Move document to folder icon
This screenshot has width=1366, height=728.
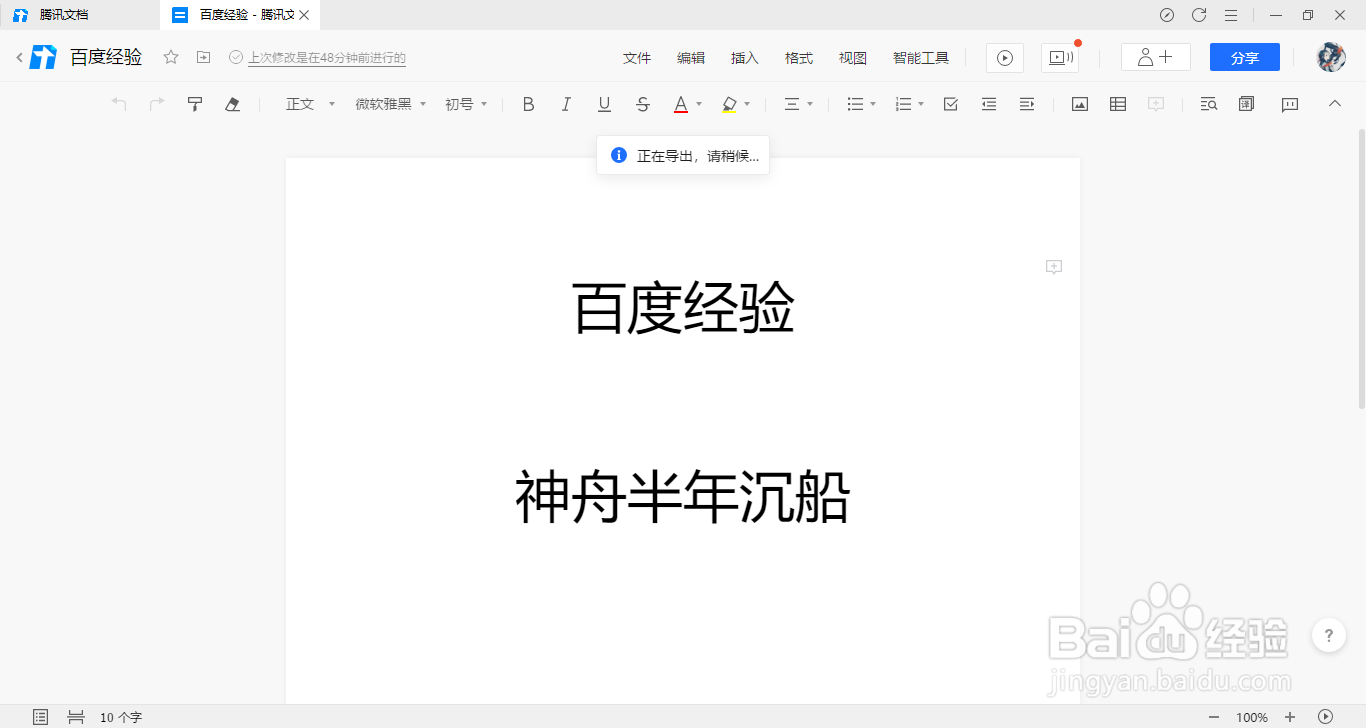tap(203, 58)
